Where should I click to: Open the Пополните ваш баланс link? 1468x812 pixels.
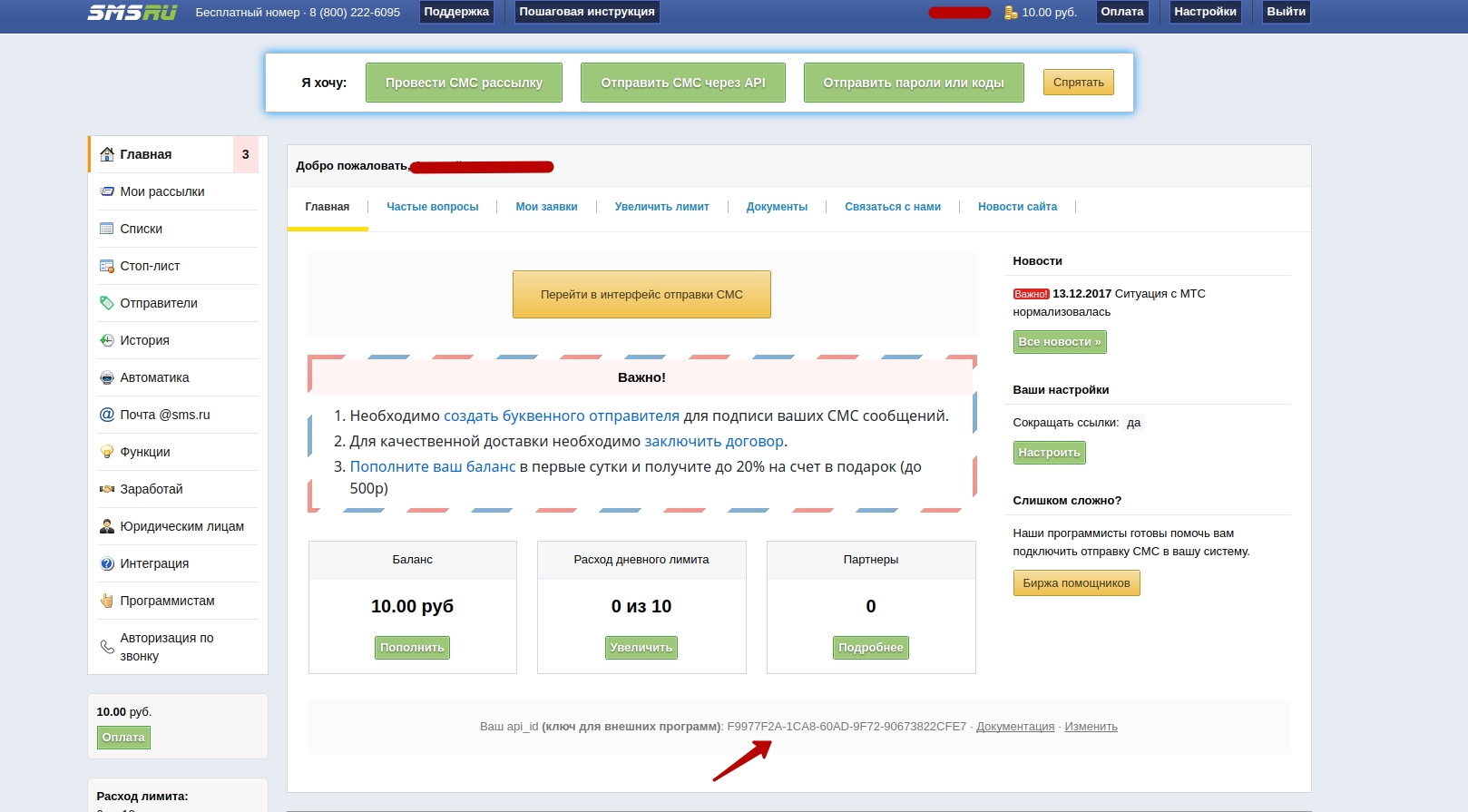(x=433, y=466)
